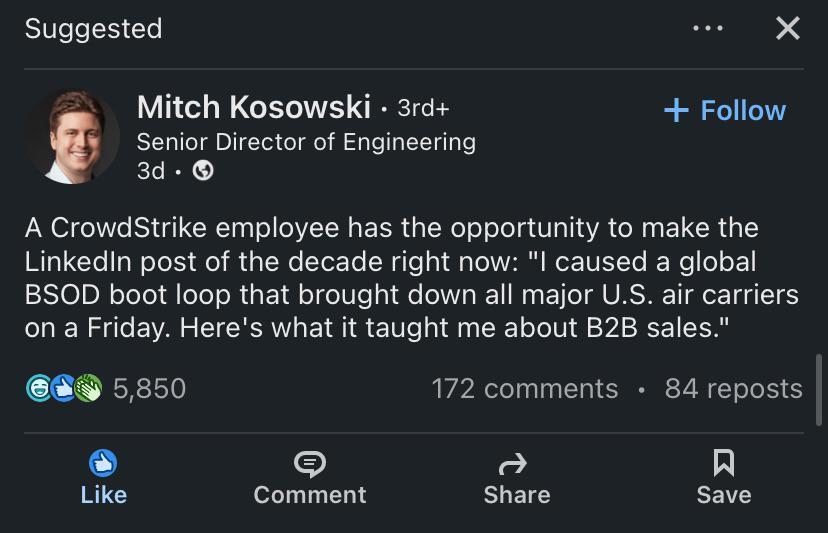This screenshot has width=828, height=533.
Task: Click the "Suggested" label
Action: [93, 29]
